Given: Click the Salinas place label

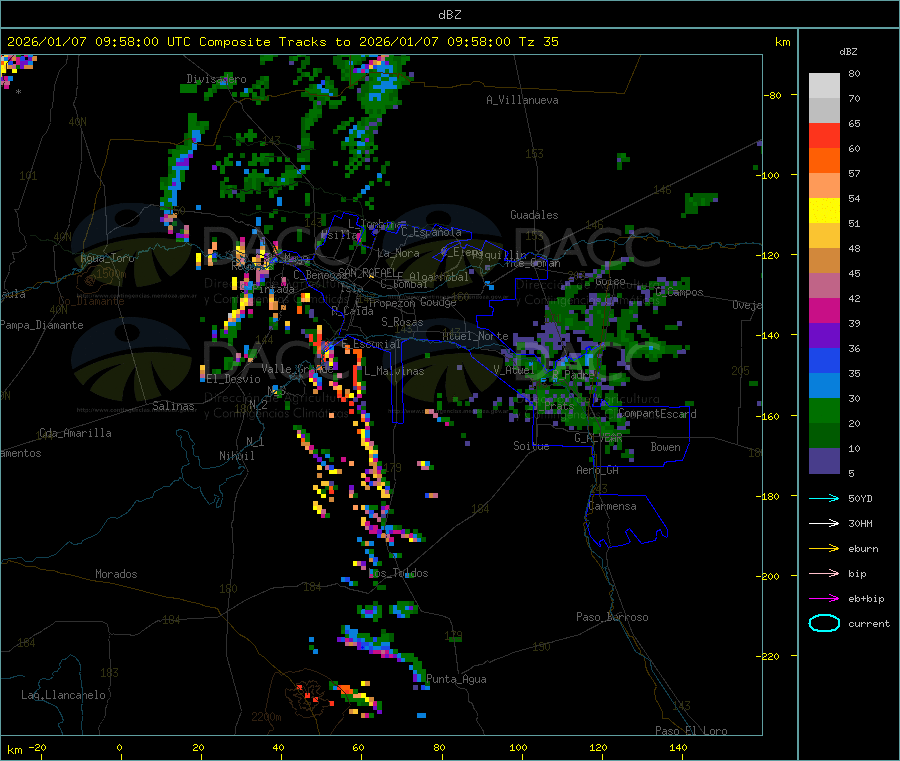Looking at the screenshot, I should 173,406.
